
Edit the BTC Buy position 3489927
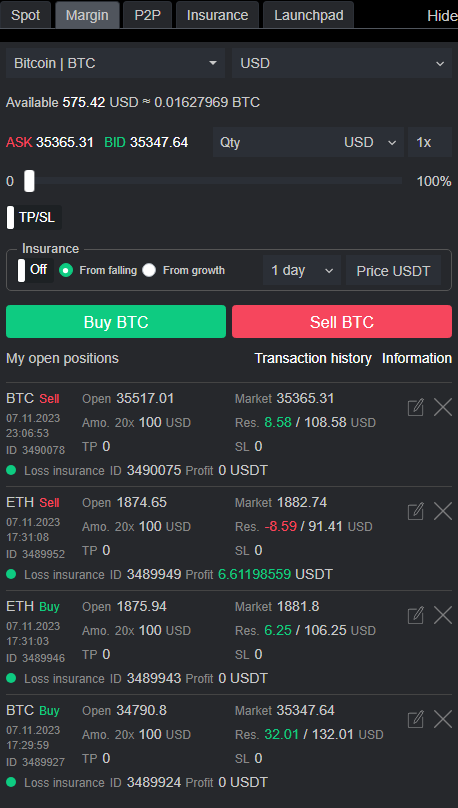pyautogui.click(x=415, y=719)
